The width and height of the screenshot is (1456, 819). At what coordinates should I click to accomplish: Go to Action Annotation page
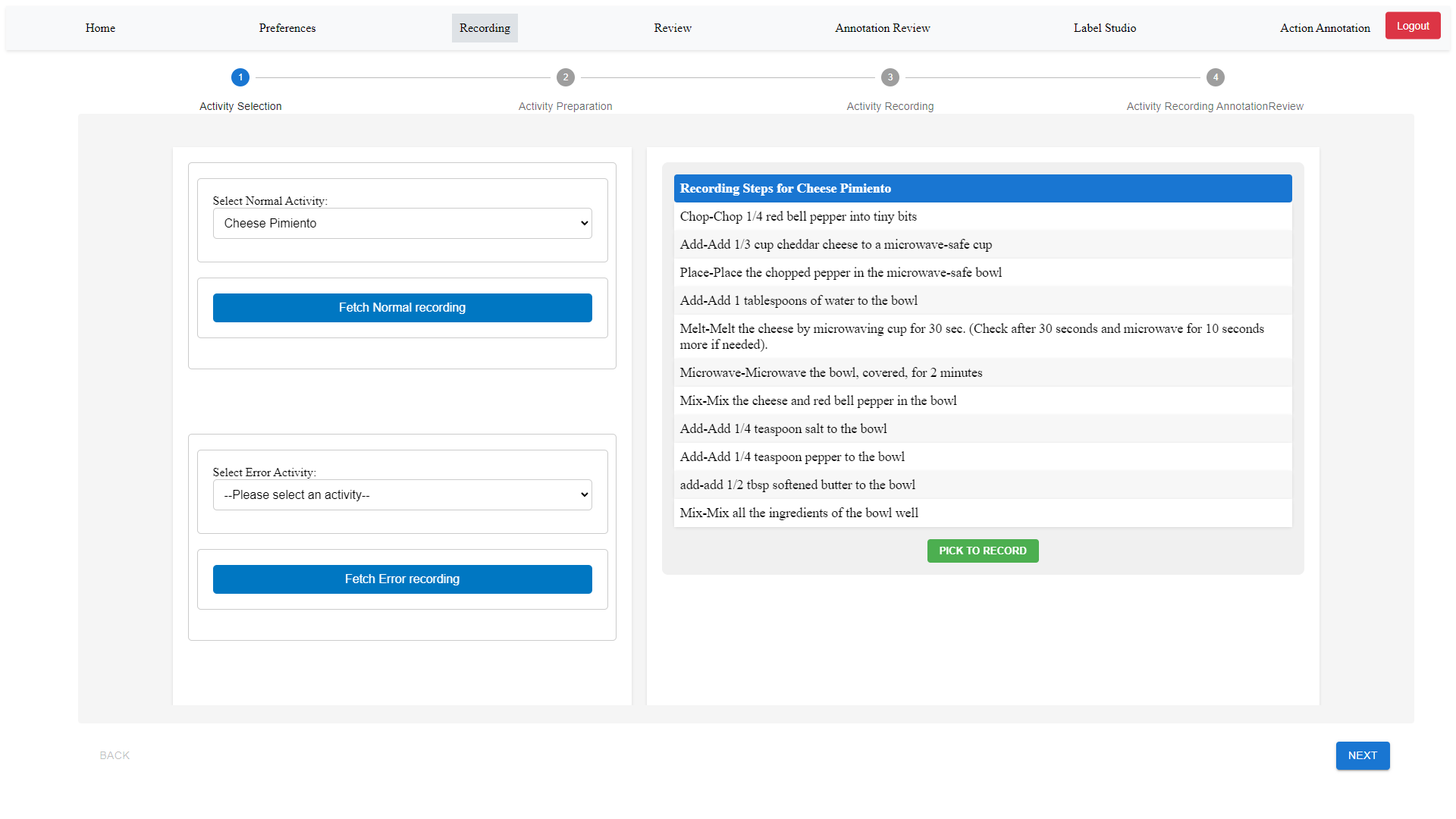[1324, 28]
